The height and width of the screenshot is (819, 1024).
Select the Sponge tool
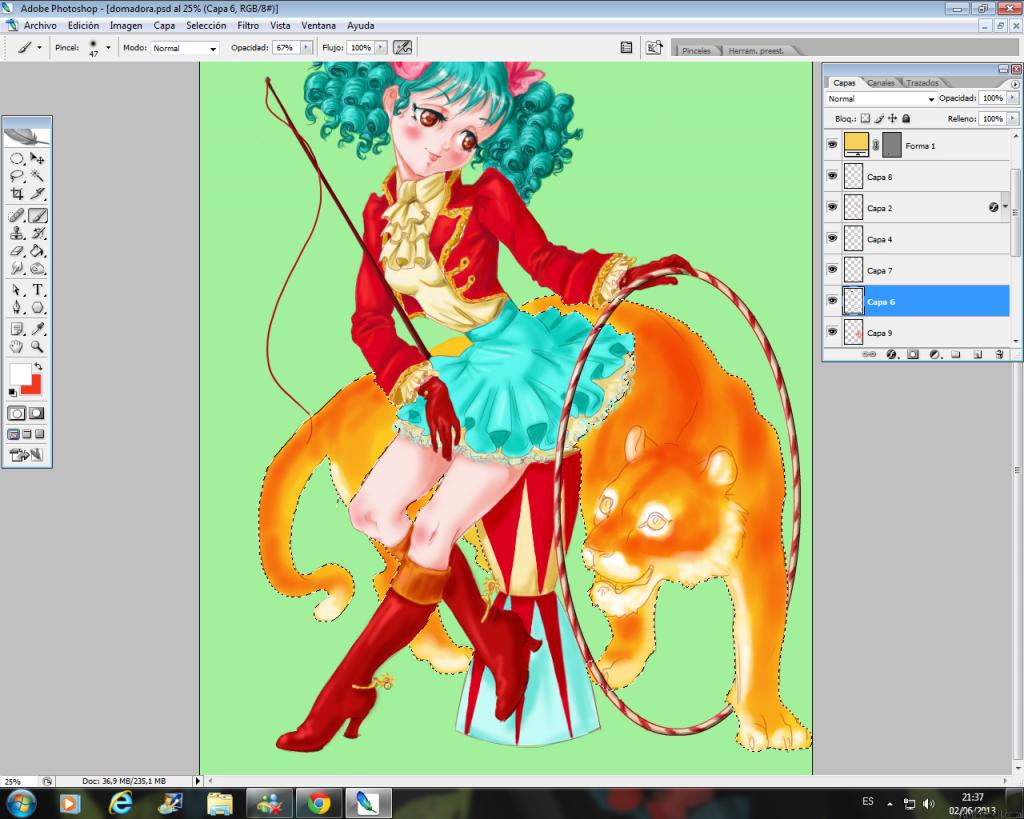(x=38, y=268)
